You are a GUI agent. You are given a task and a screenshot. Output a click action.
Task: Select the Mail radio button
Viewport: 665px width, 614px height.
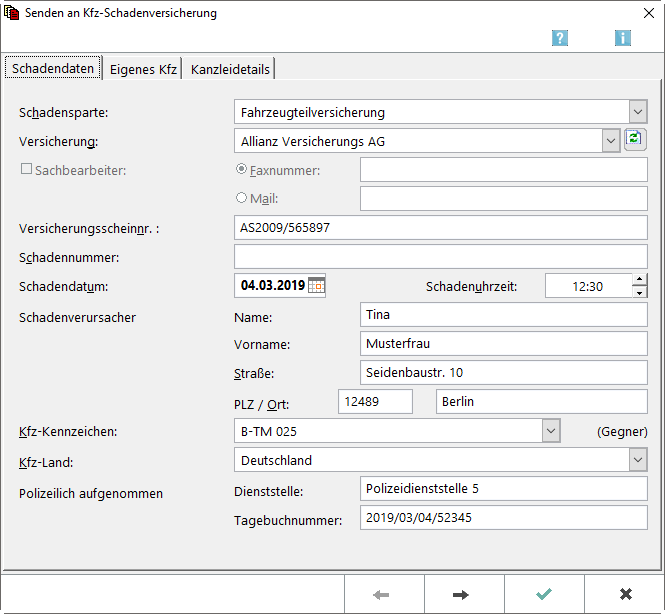click(241, 199)
